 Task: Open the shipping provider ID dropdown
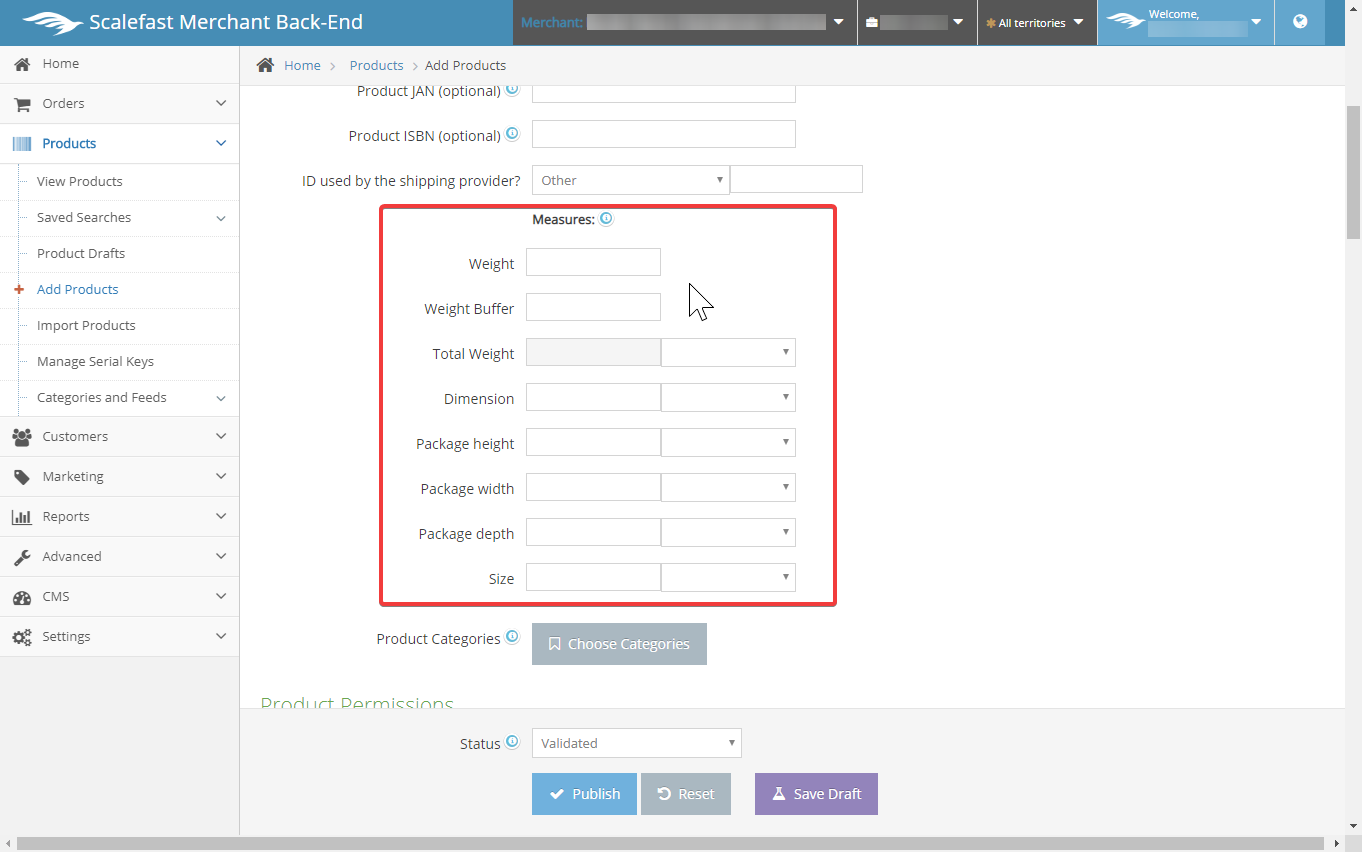(x=630, y=180)
